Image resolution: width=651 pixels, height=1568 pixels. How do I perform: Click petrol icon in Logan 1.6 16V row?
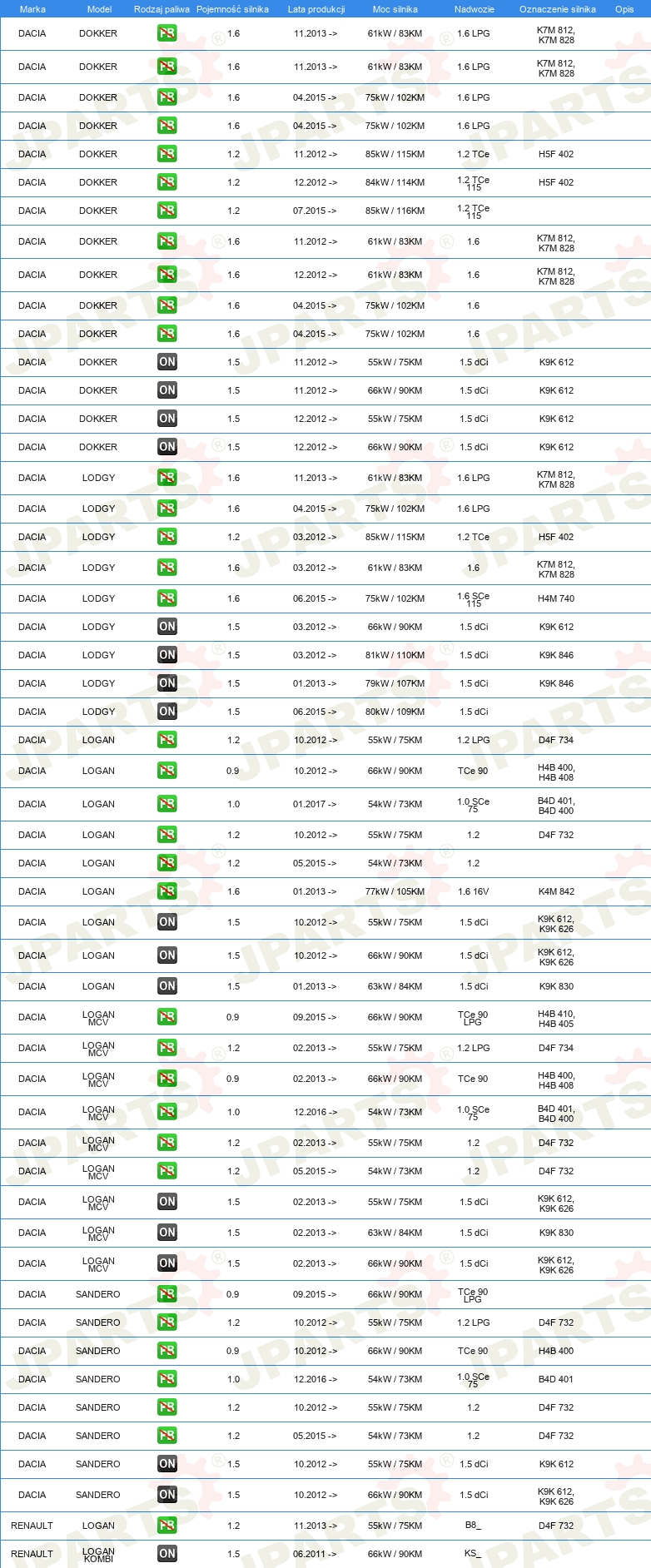pyautogui.click(x=167, y=891)
